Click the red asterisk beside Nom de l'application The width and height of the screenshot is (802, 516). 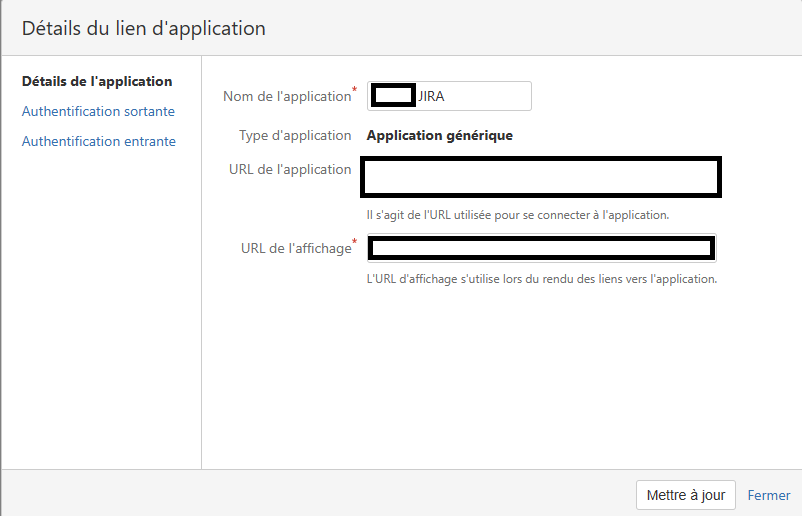354,90
